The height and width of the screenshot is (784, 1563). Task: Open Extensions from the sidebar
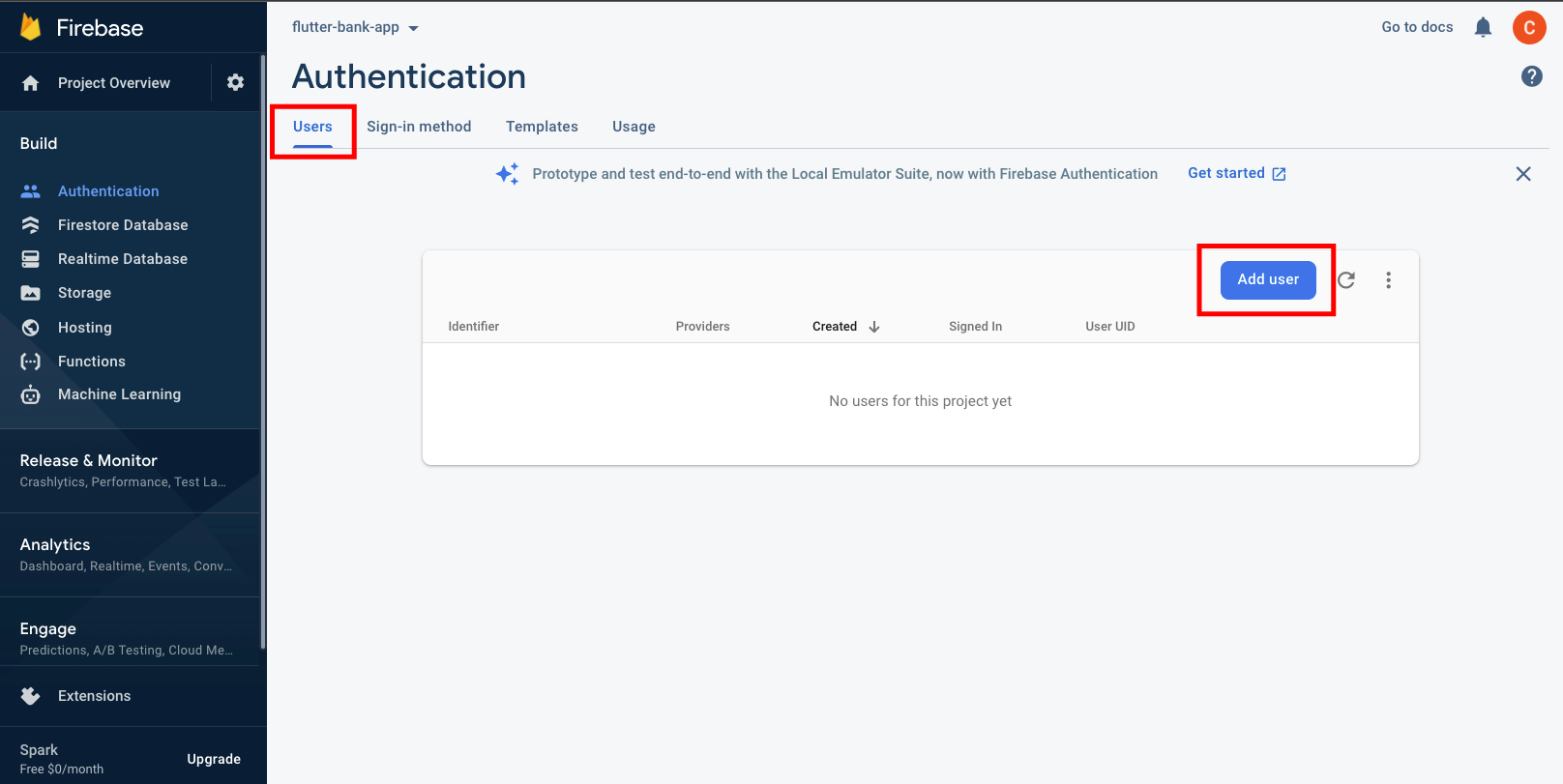[94, 696]
